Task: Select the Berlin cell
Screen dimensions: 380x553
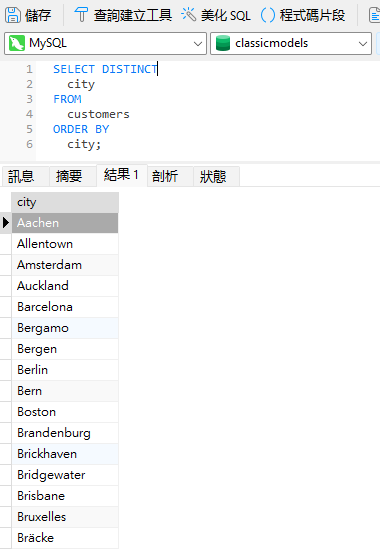Action: point(65,370)
